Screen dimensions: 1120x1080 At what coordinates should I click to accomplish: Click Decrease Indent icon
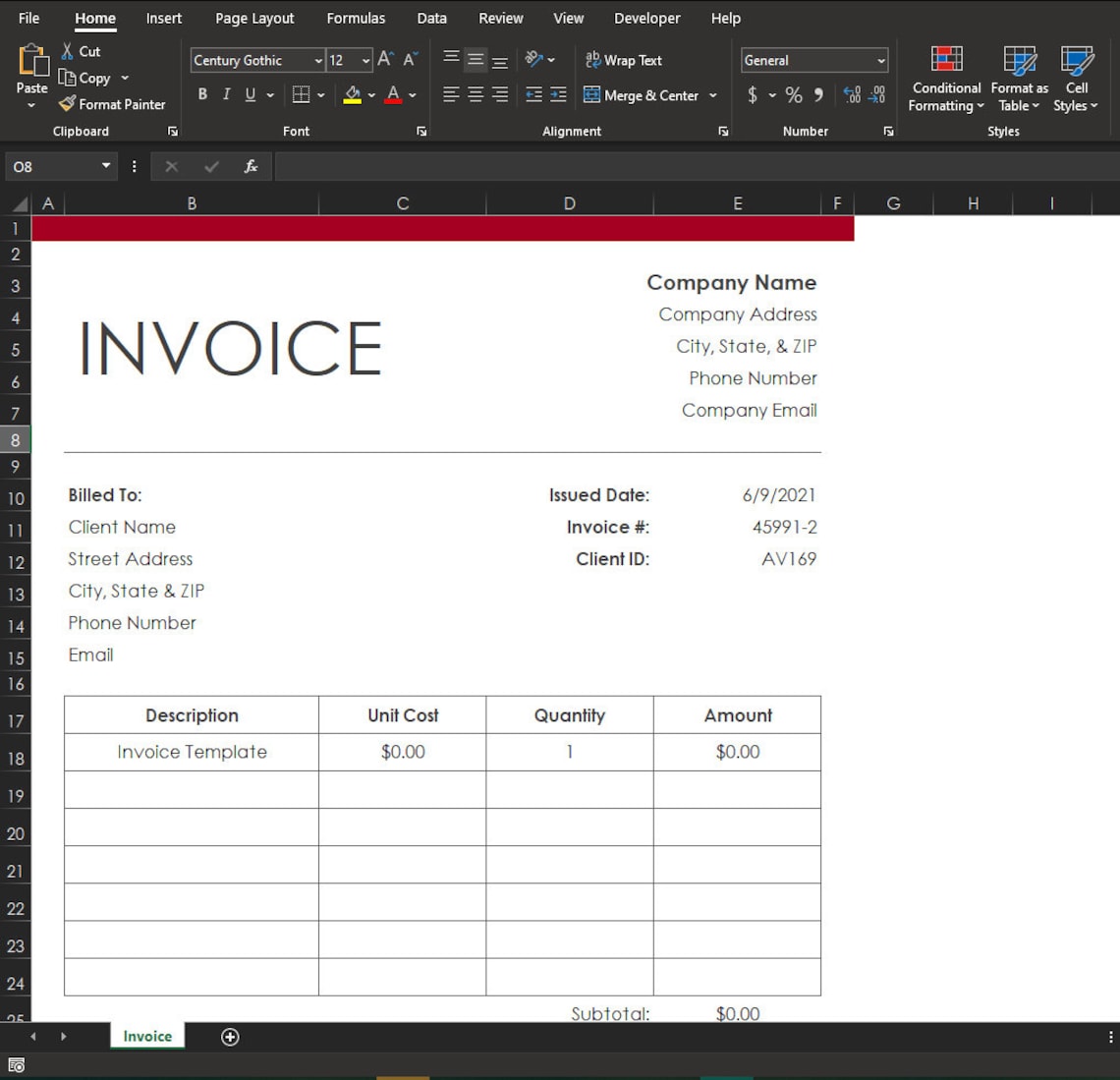(x=533, y=94)
